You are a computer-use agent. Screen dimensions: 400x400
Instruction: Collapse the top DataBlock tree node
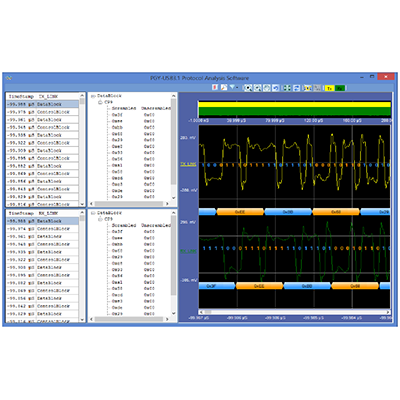tap(93, 96)
